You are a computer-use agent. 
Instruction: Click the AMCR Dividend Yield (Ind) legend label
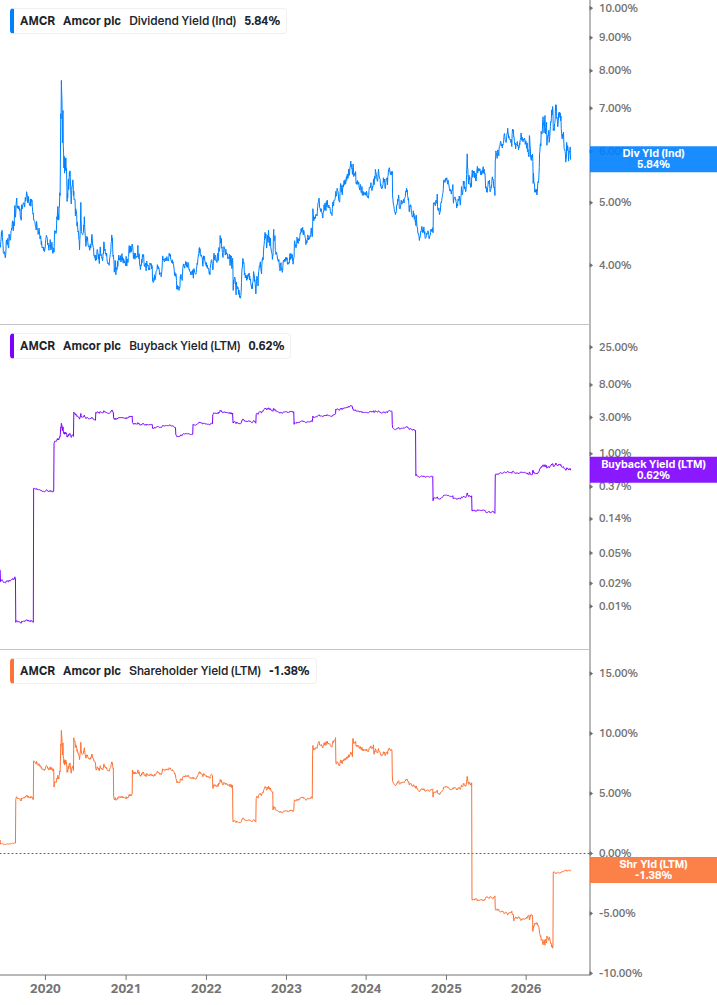(148, 21)
